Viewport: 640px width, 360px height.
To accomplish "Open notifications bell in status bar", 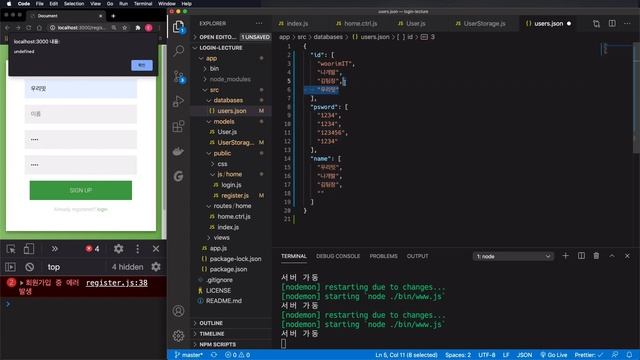I will (629, 355).
